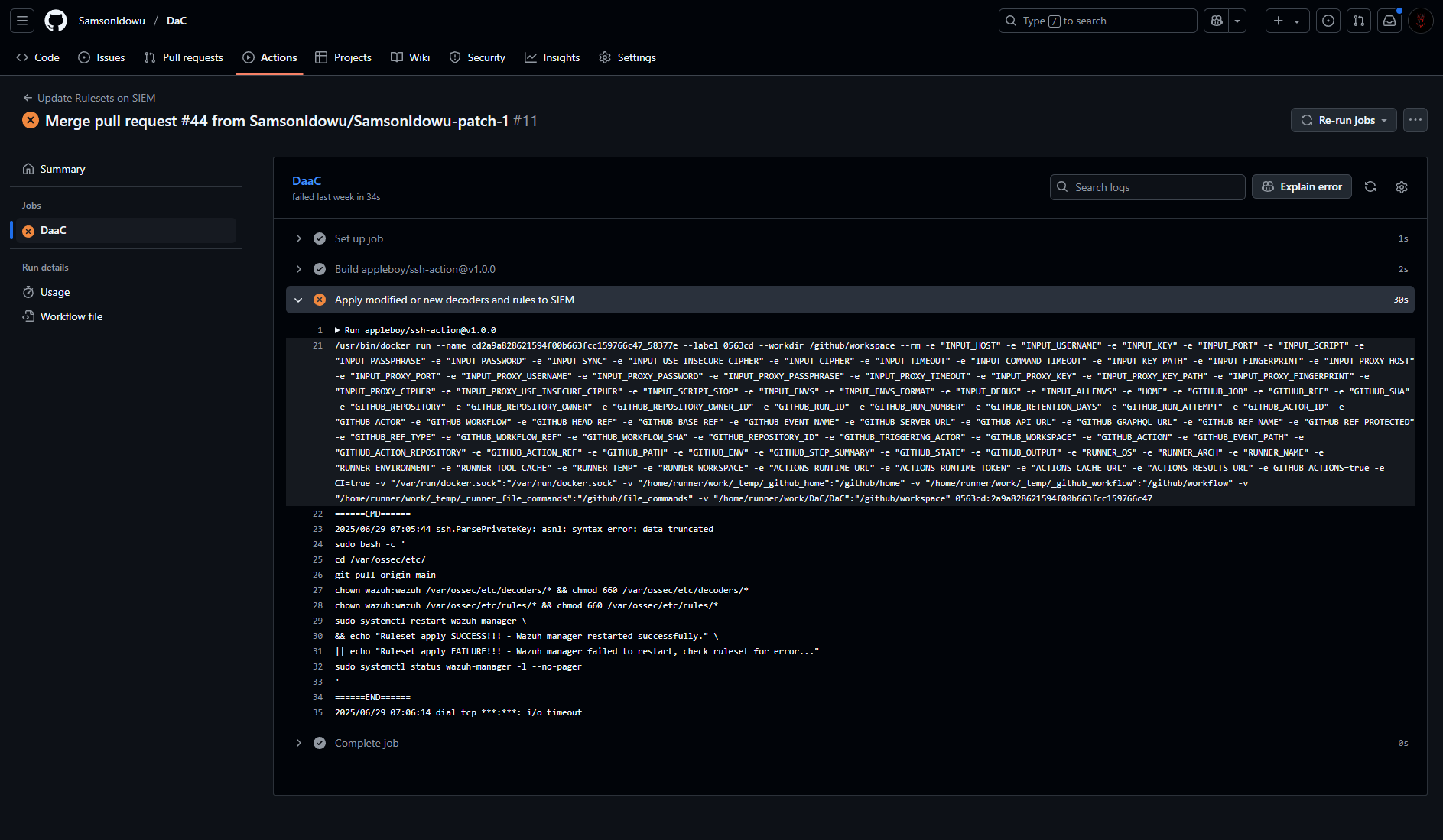Image resolution: width=1443 pixels, height=840 pixels.
Task: Click the Explain error button
Action: (x=1302, y=187)
